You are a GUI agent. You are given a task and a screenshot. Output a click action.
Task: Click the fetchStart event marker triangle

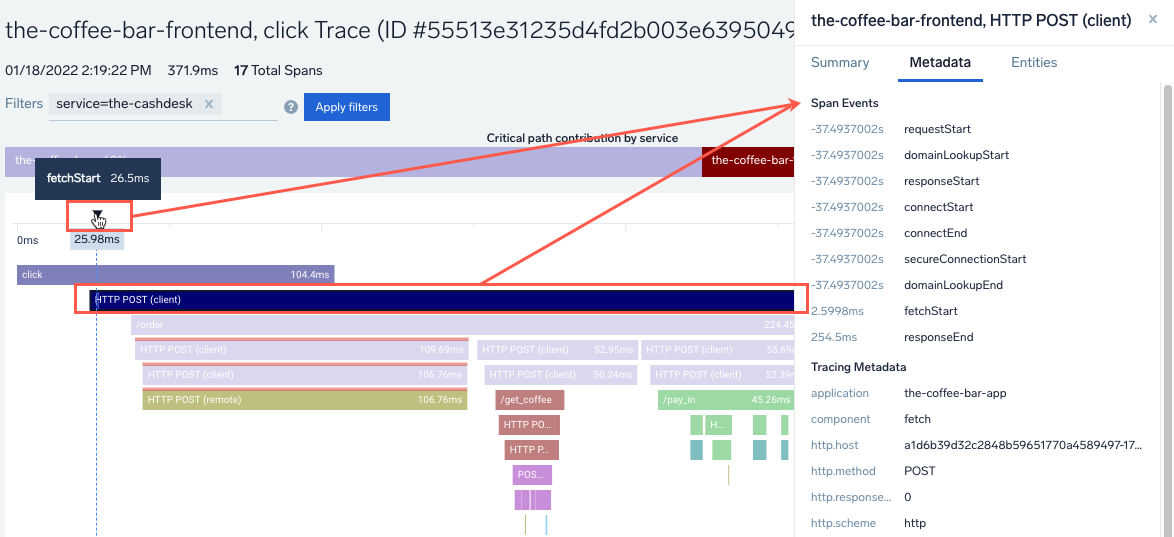point(97,213)
